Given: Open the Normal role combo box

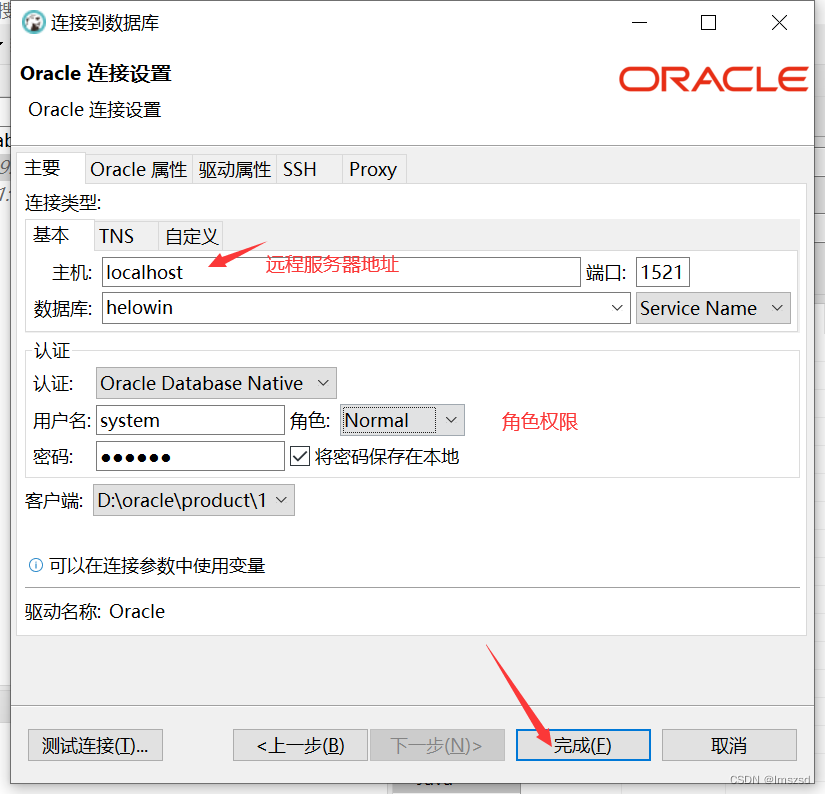Looking at the screenshot, I should [449, 420].
